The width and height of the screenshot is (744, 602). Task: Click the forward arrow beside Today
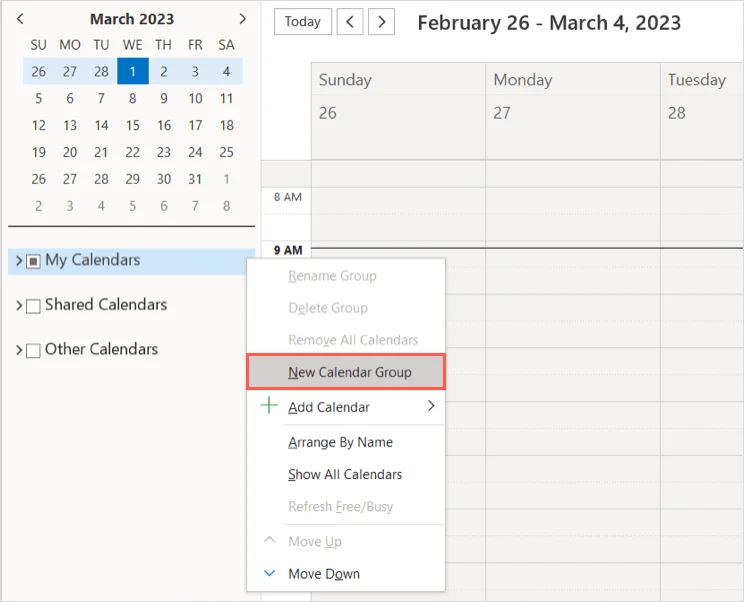click(x=381, y=21)
